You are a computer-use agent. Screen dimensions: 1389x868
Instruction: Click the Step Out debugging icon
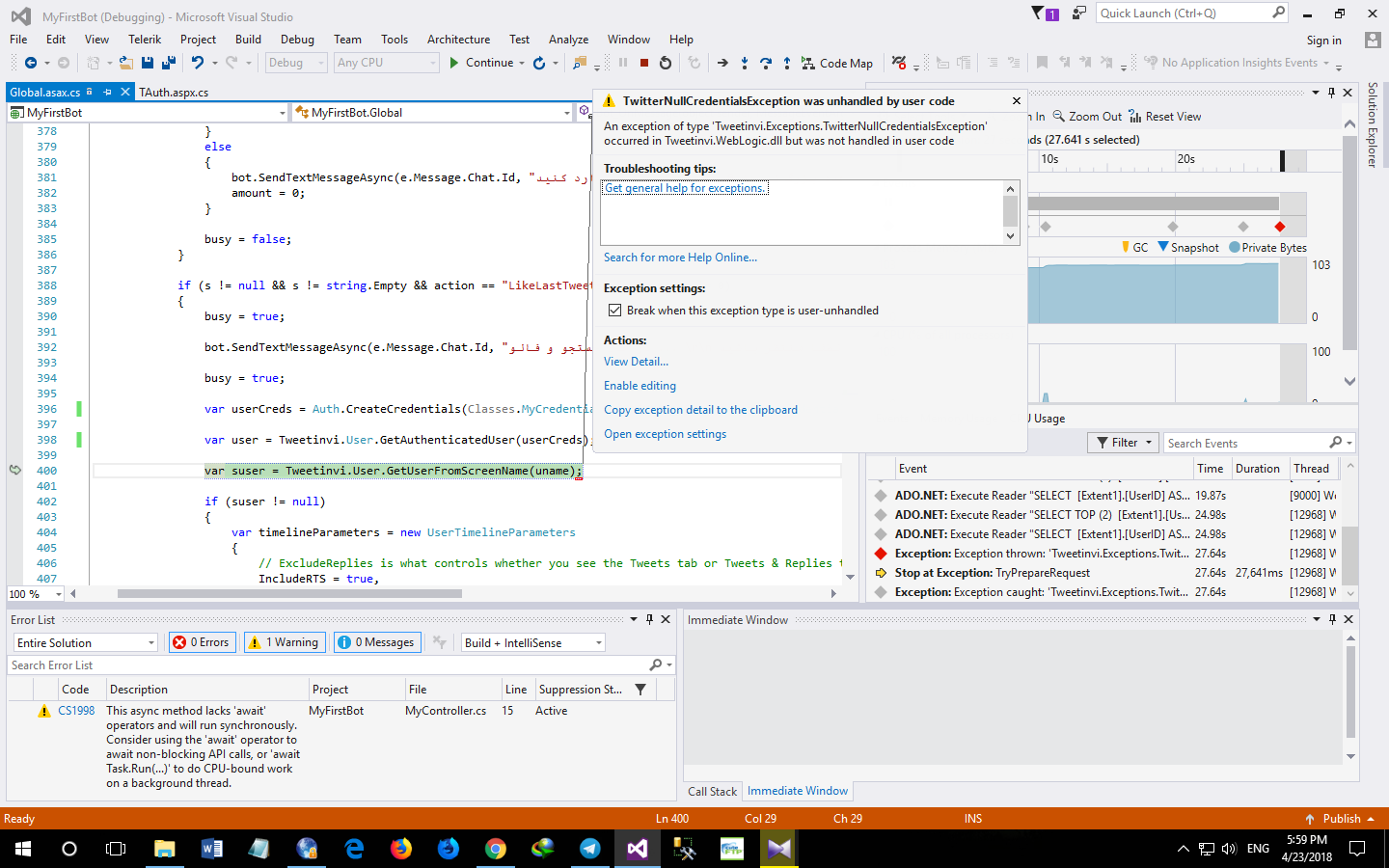point(787,63)
